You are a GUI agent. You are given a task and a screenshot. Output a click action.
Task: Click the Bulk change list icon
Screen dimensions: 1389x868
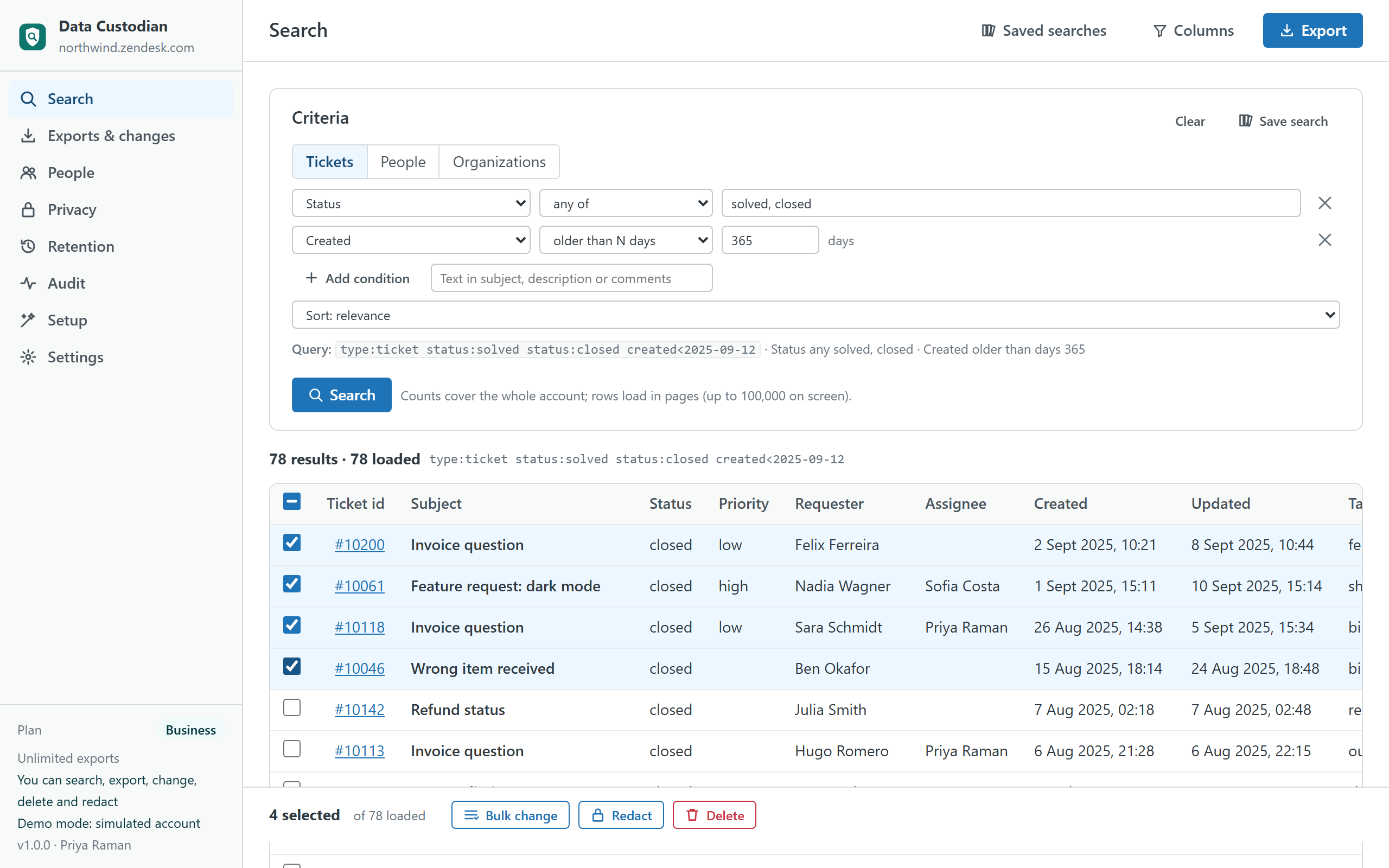click(471, 815)
